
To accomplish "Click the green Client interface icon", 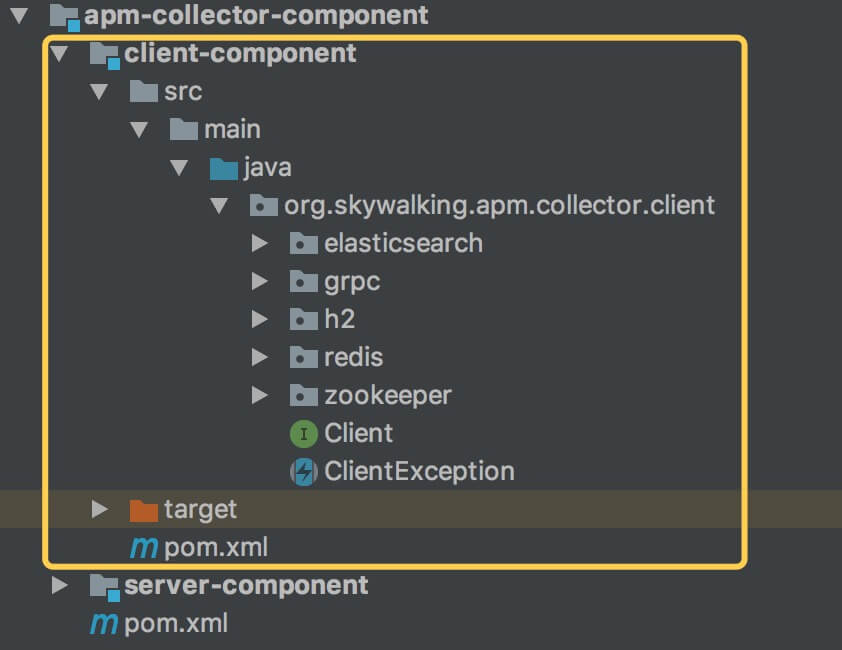I will (304, 434).
